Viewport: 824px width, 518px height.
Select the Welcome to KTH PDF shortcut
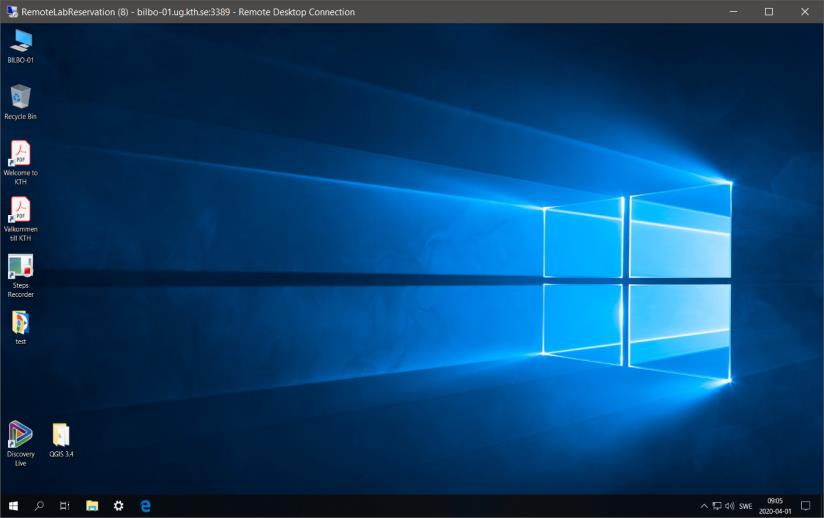pyautogui.click(x=20, y=155)
